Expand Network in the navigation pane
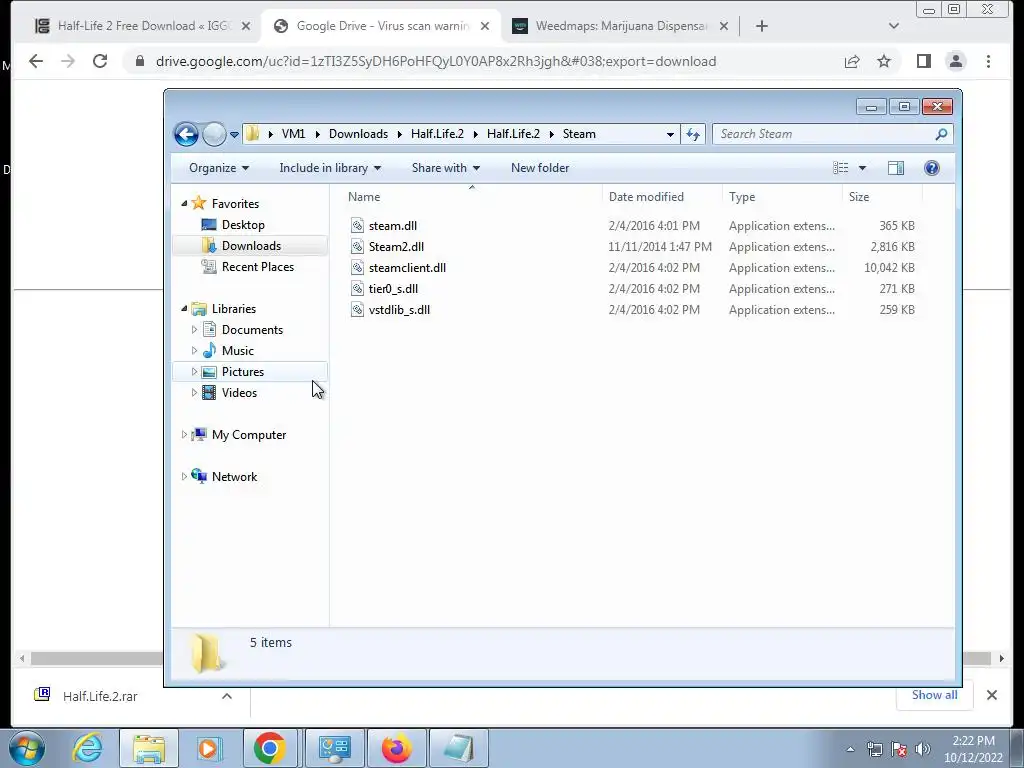This screenshot has height=768, width=1024. 184,477
